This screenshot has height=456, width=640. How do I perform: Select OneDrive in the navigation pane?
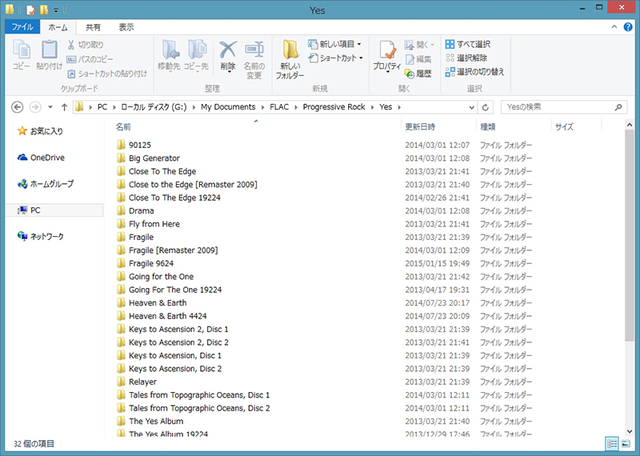[46, 157]
